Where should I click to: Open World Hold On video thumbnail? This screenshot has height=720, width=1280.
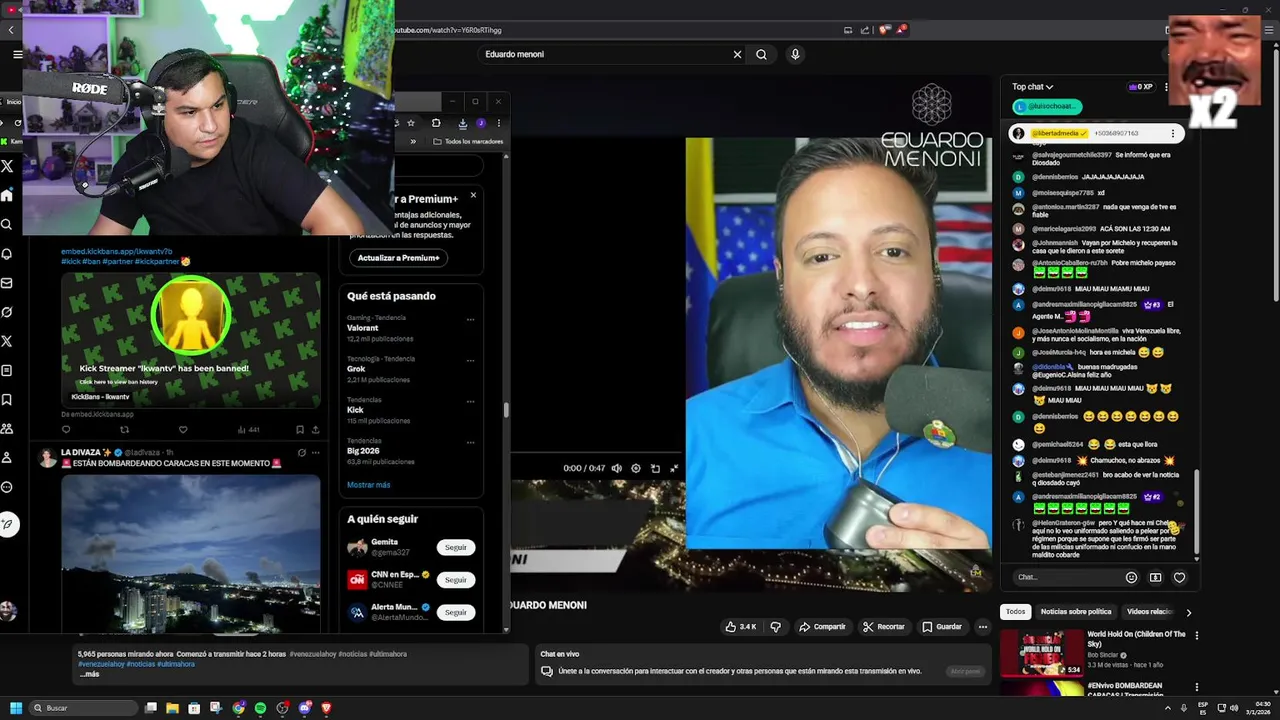click(x=1042, y=652)
